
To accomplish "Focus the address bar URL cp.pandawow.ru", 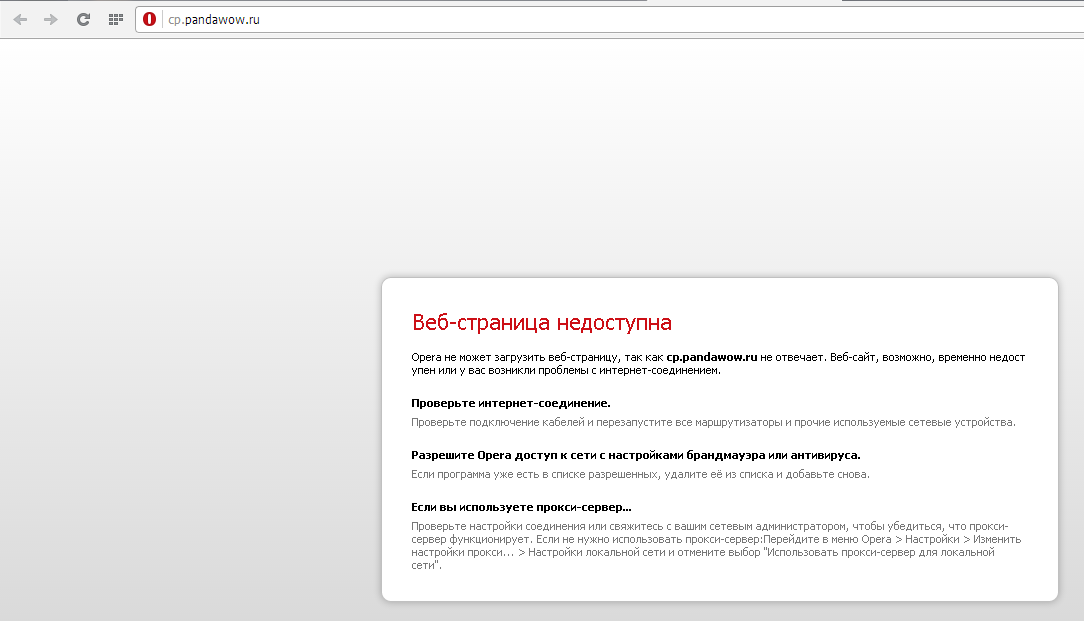I will point(215,19).
